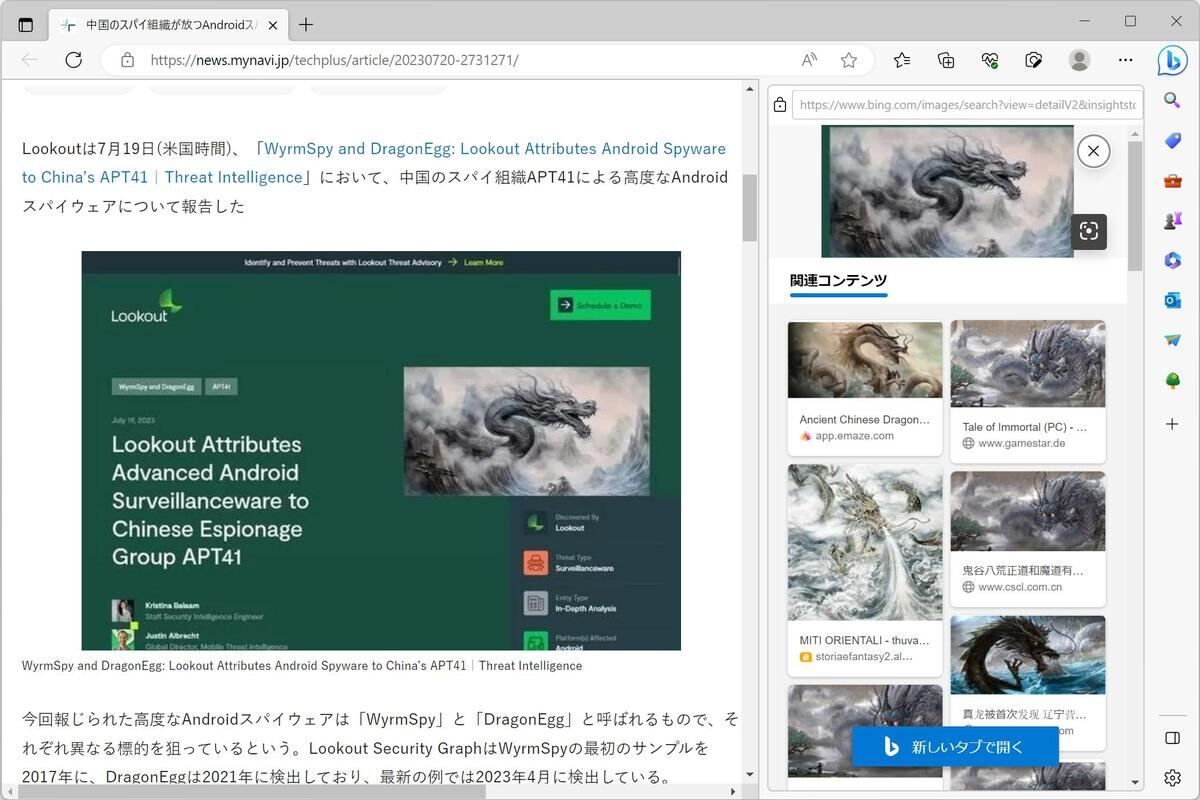This screenshot has height=800, width=1200.
Task: Open sidebar settings gear
Action: coord(1173,778)
